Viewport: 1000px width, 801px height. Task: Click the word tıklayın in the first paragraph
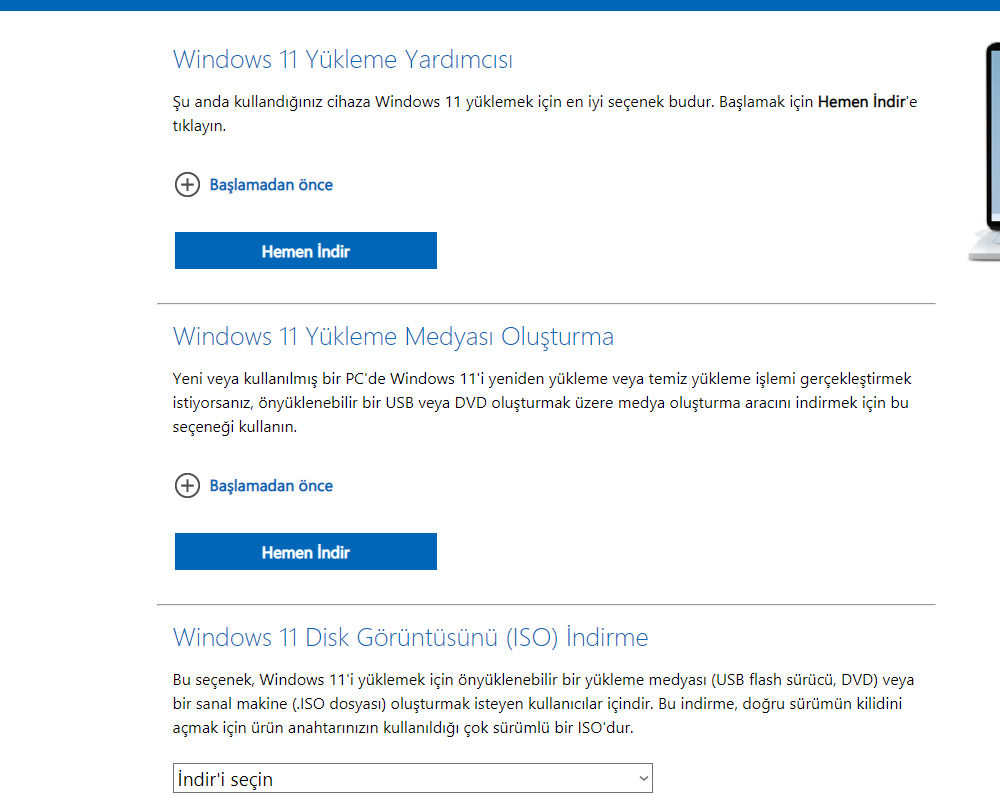pos(200,126)
